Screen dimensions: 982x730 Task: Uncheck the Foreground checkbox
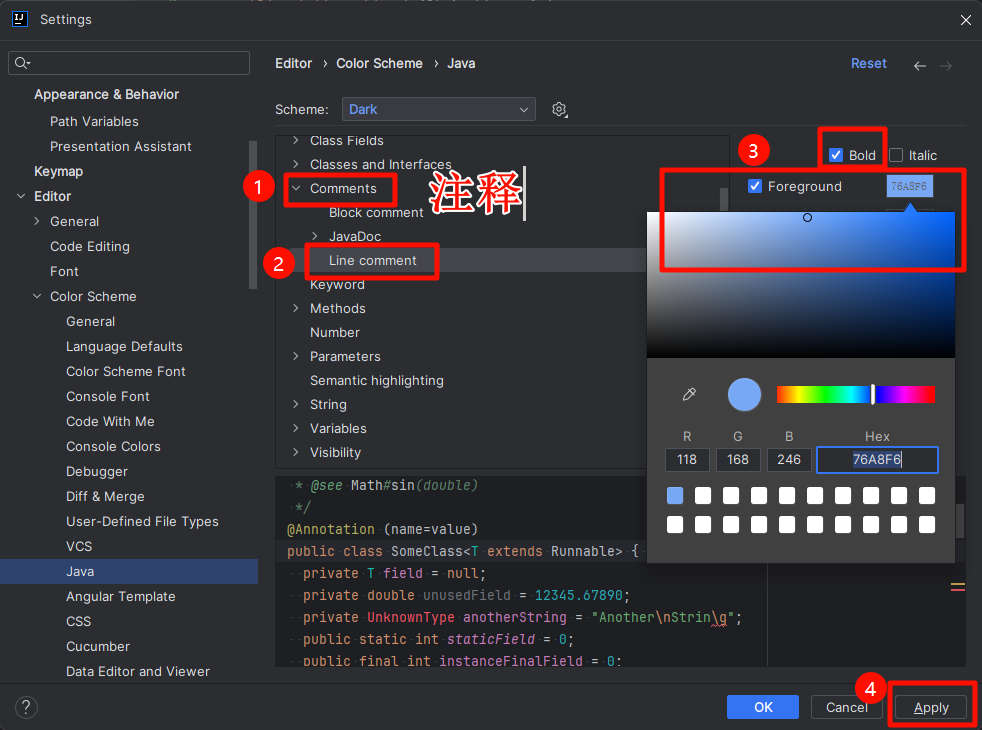pos(755,186)
